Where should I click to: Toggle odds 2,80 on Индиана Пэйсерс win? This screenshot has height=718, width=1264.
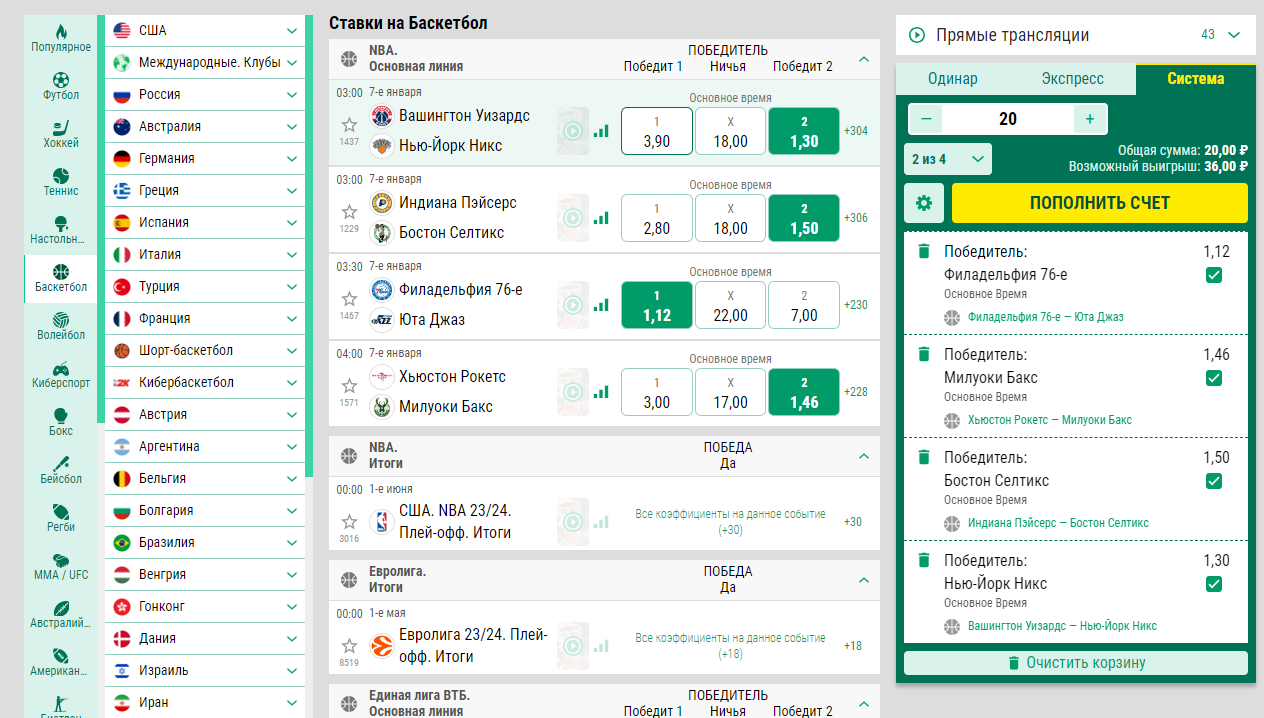(x=657, y=218)
